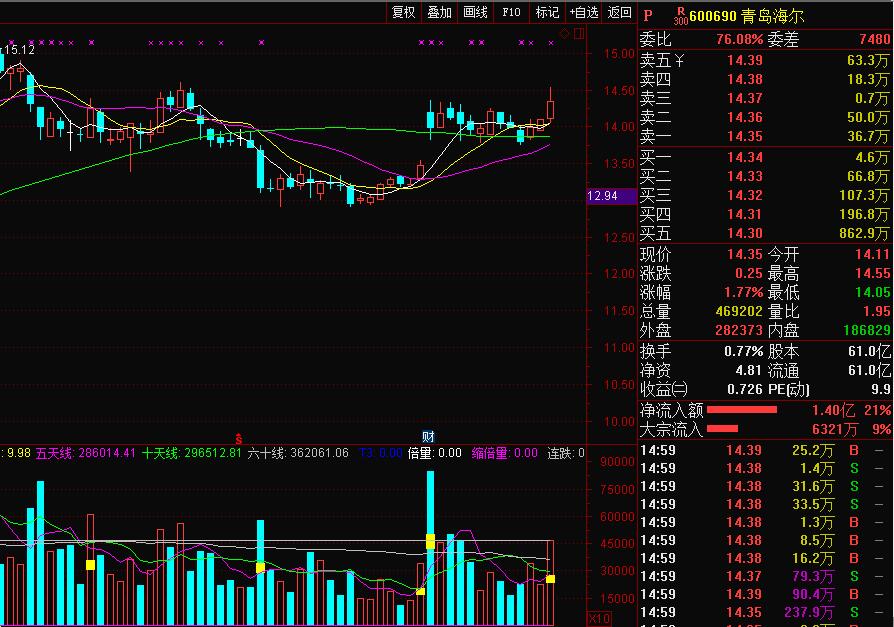Select the 画线 drawing tool

point(475,12)
